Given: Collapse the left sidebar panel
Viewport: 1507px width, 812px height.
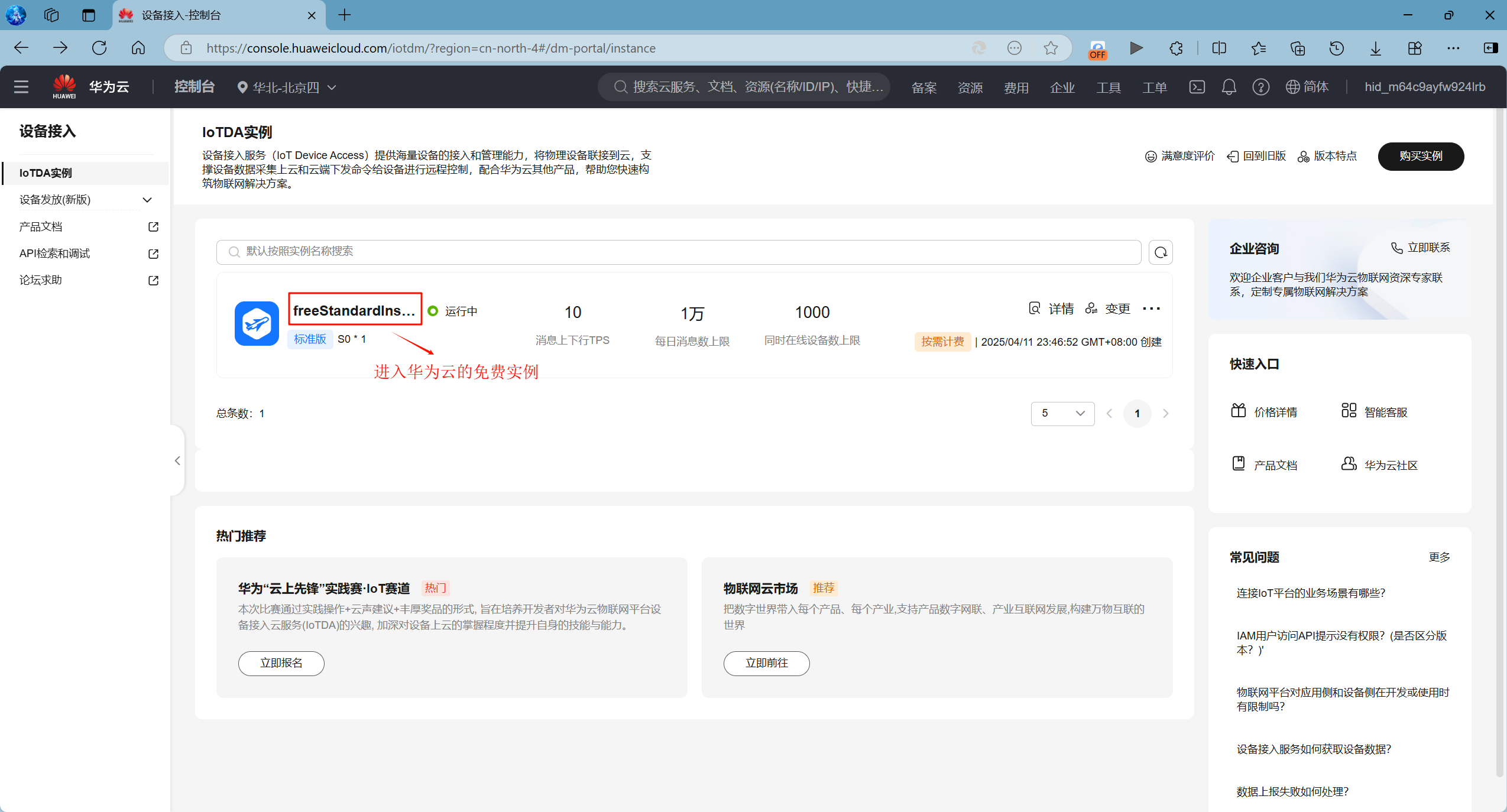Looking at the screenshot, I should coord(177,460).
